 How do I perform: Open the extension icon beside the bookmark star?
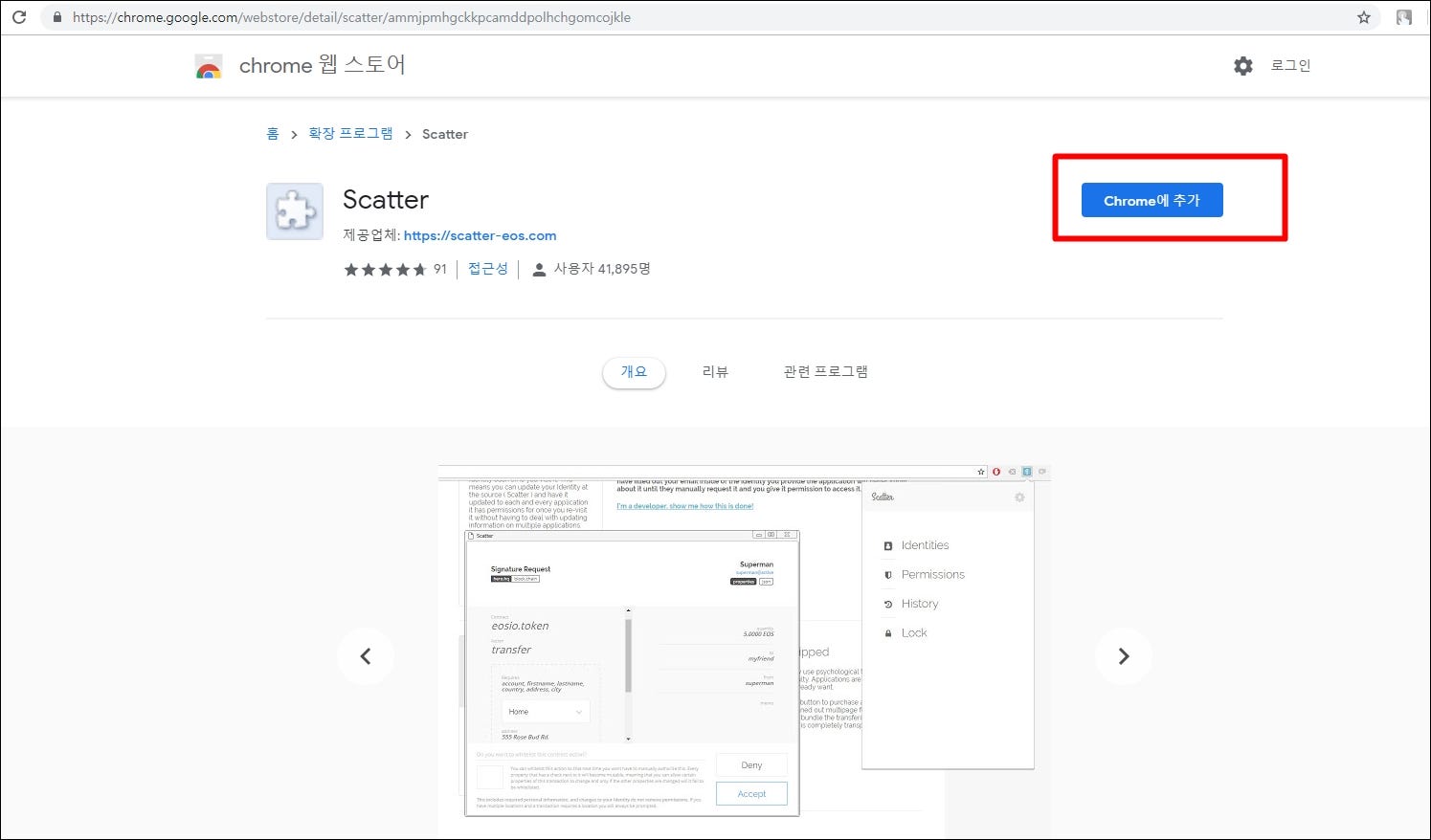[1404, 17]
